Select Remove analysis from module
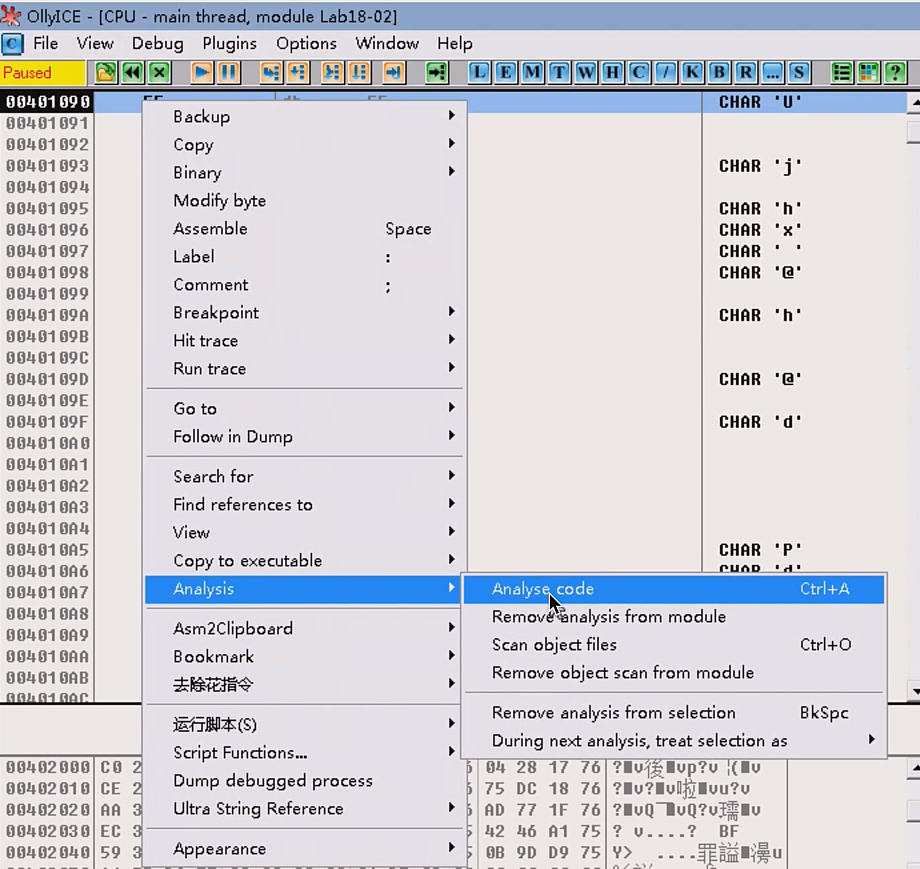Screen dimensions: 920x869 [674, 617]
